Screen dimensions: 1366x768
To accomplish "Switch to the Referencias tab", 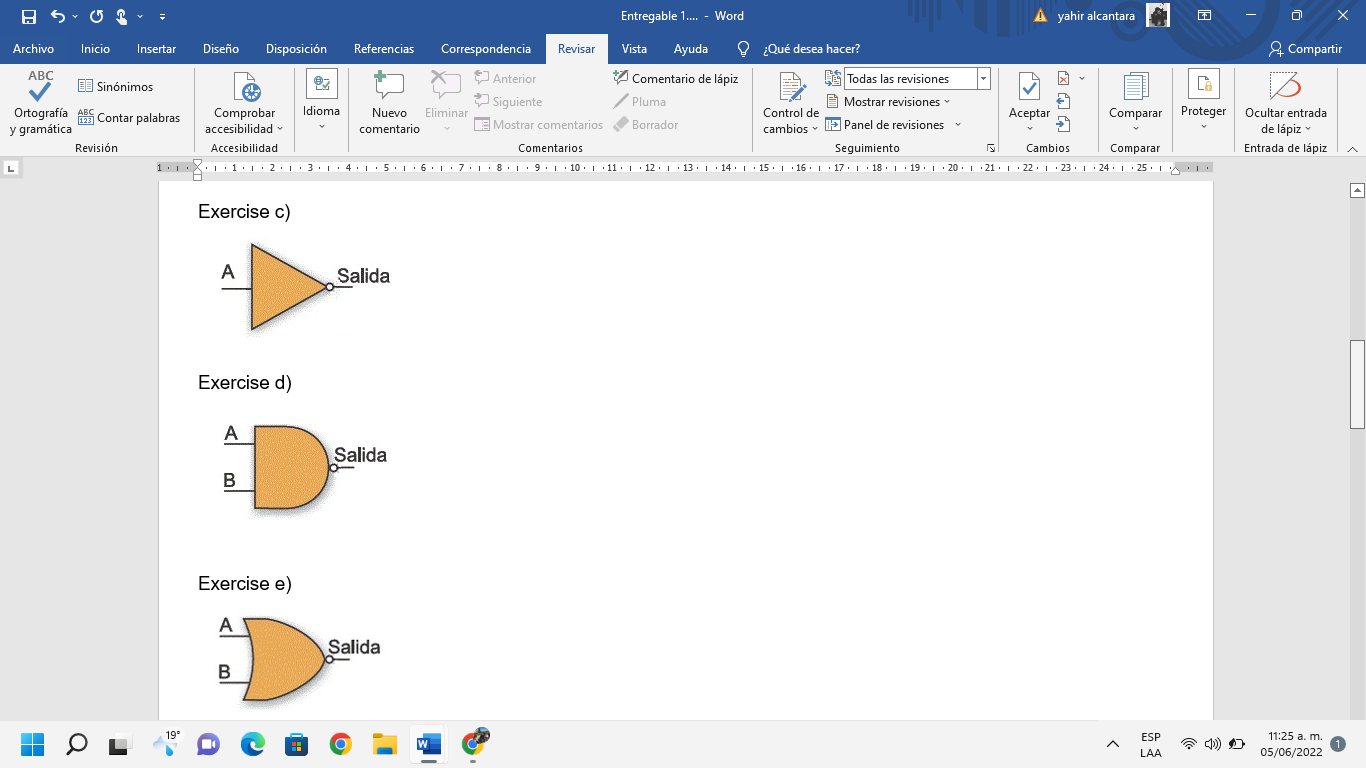I will point(384,48).
